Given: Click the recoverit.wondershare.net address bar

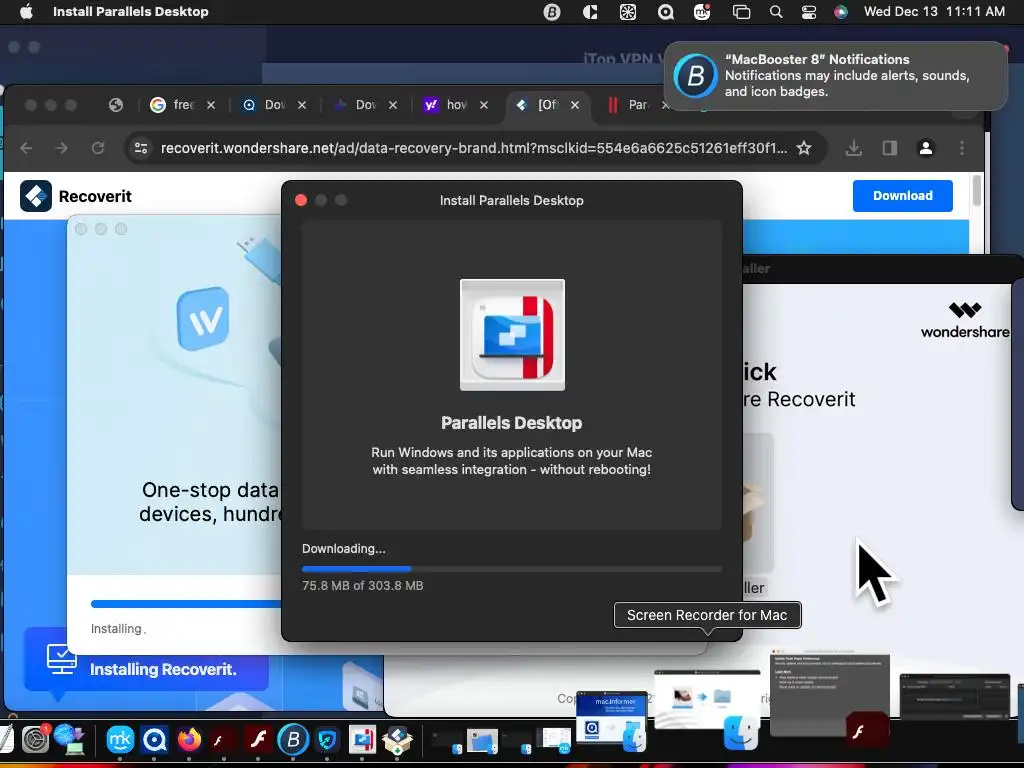Looking at the screenshot, I should click(x=474, y=148).
